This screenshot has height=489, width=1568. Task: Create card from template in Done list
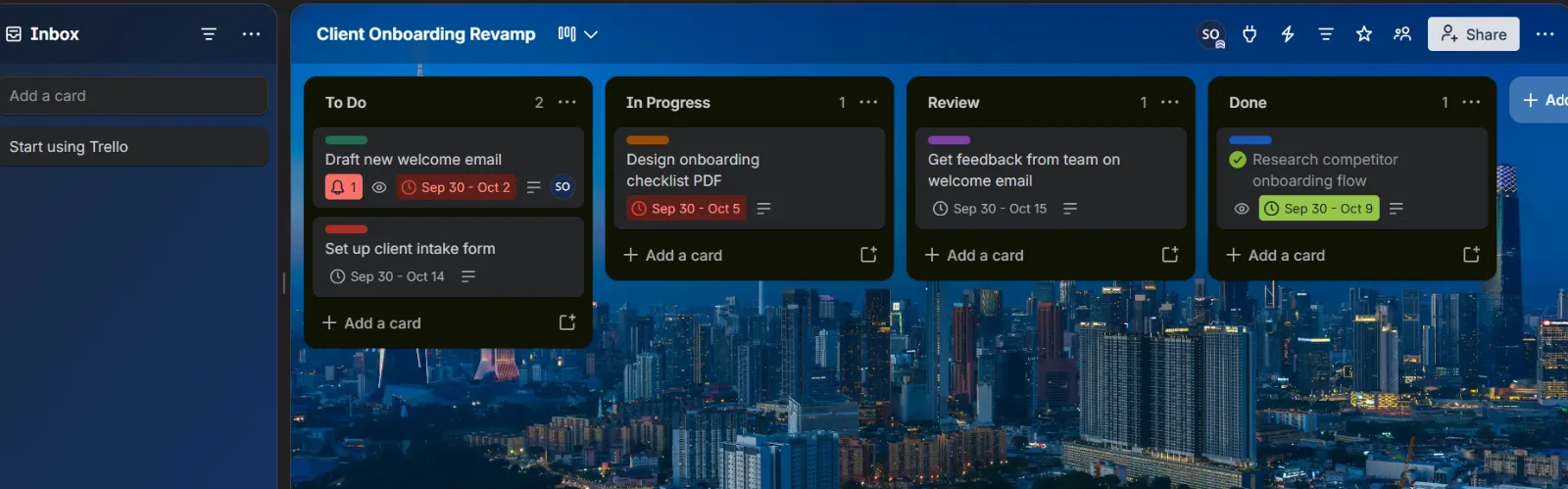(1471, 255)
